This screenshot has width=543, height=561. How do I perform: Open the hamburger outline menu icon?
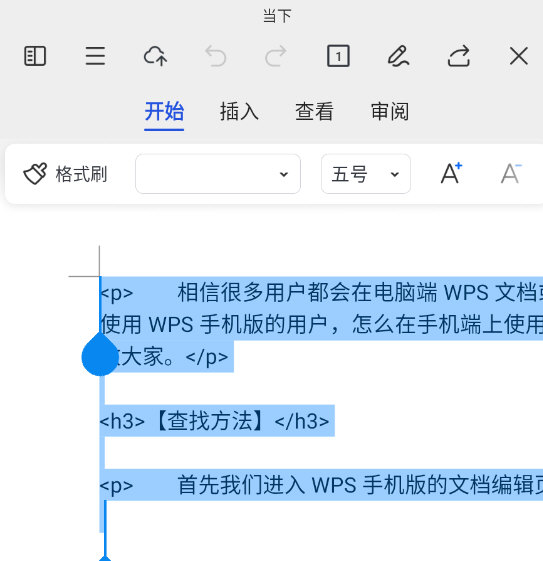pyautogui.click(x=95, y=56)
